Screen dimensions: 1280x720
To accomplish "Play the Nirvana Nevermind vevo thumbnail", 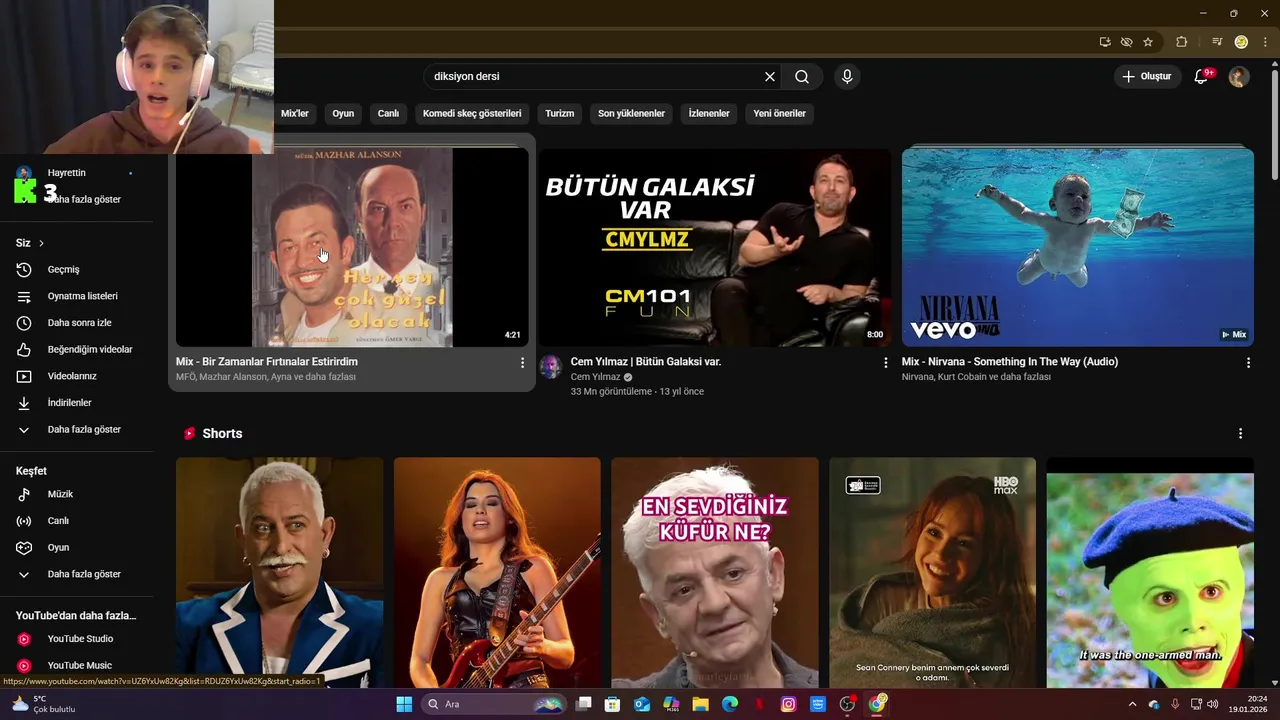I will click(x=1078, y=247).
